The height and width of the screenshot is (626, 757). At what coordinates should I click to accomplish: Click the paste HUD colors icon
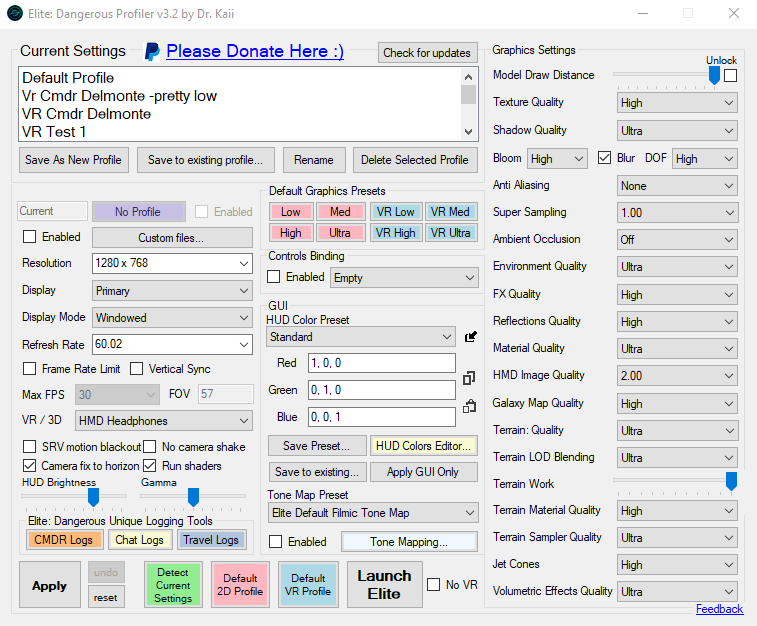point(469,406)
